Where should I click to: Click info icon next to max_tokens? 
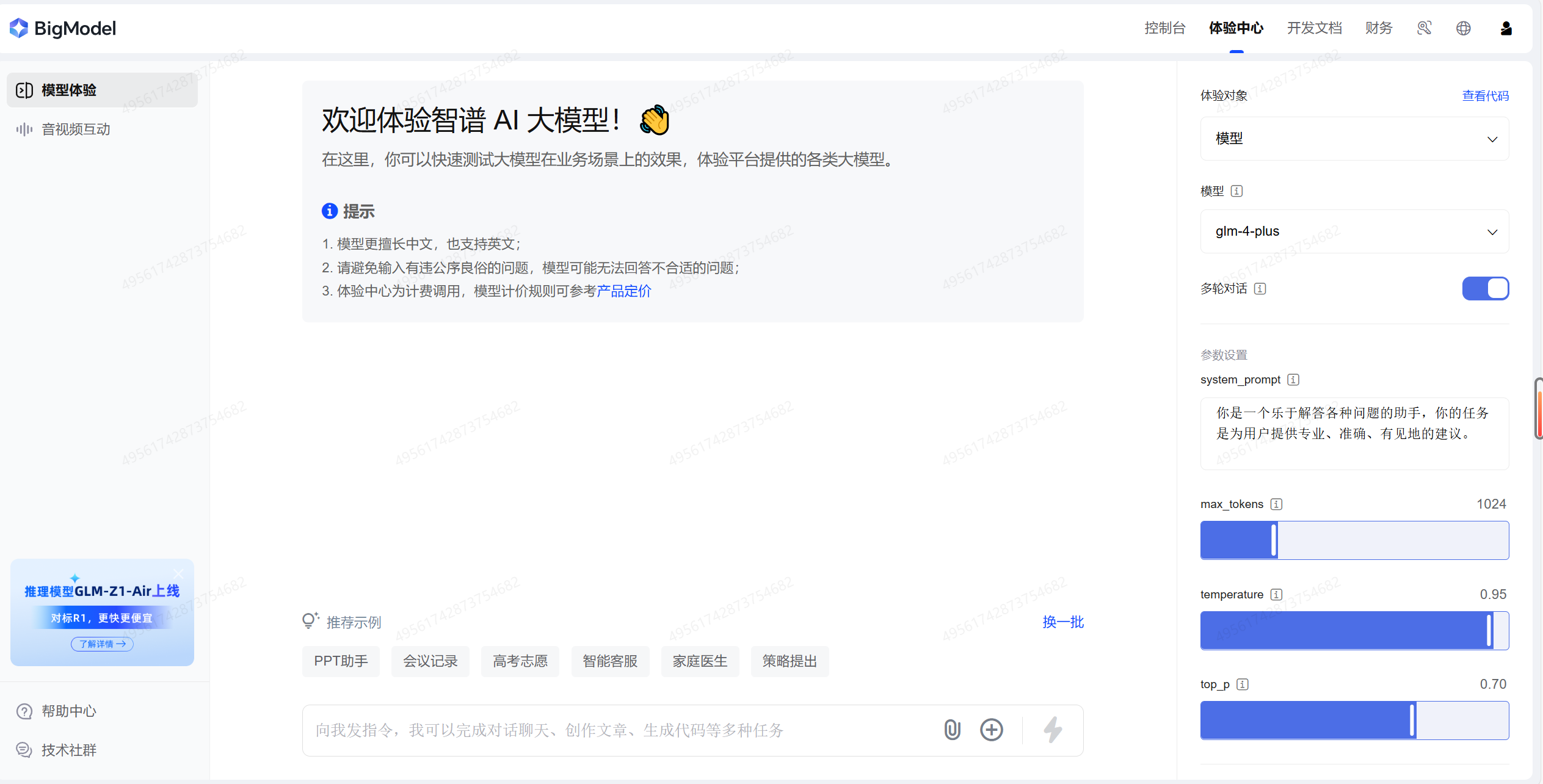[x=1276, y=504]
